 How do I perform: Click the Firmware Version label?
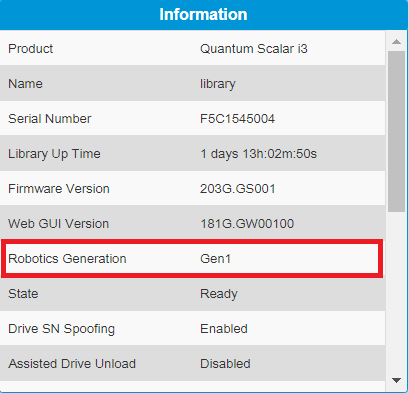click(59, 189)
